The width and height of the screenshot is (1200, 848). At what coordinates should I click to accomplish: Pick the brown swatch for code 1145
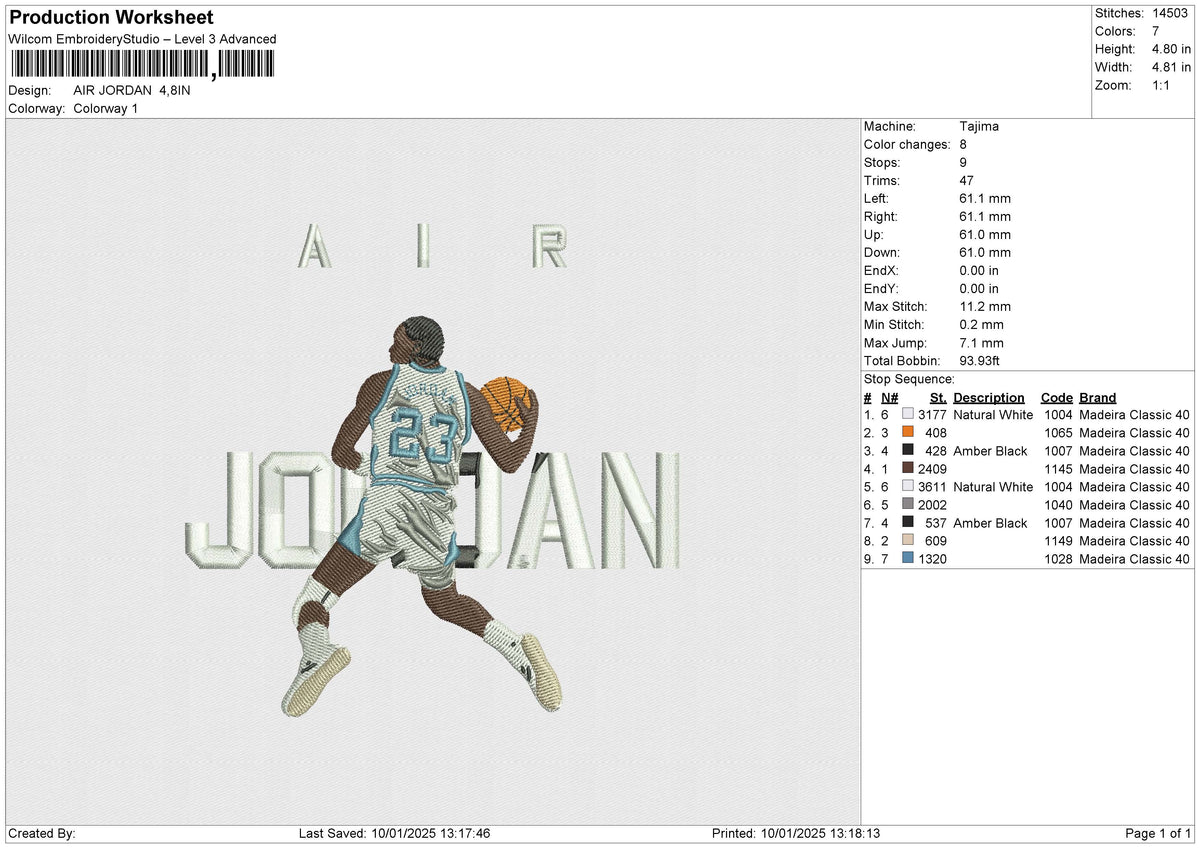coord(908,469)
